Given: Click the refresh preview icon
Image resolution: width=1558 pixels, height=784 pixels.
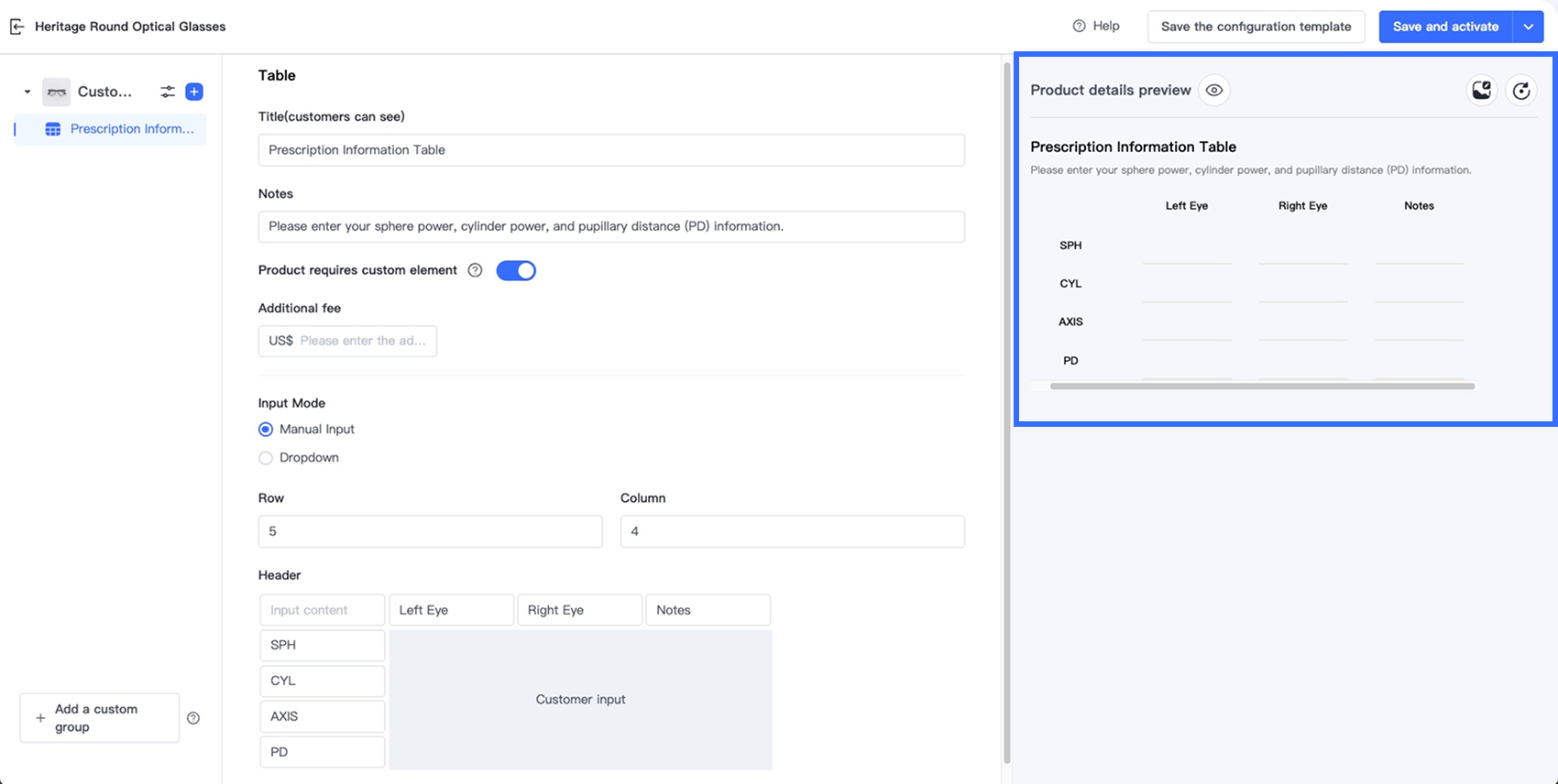Looking at the screenshot, I should (1521, 90).
